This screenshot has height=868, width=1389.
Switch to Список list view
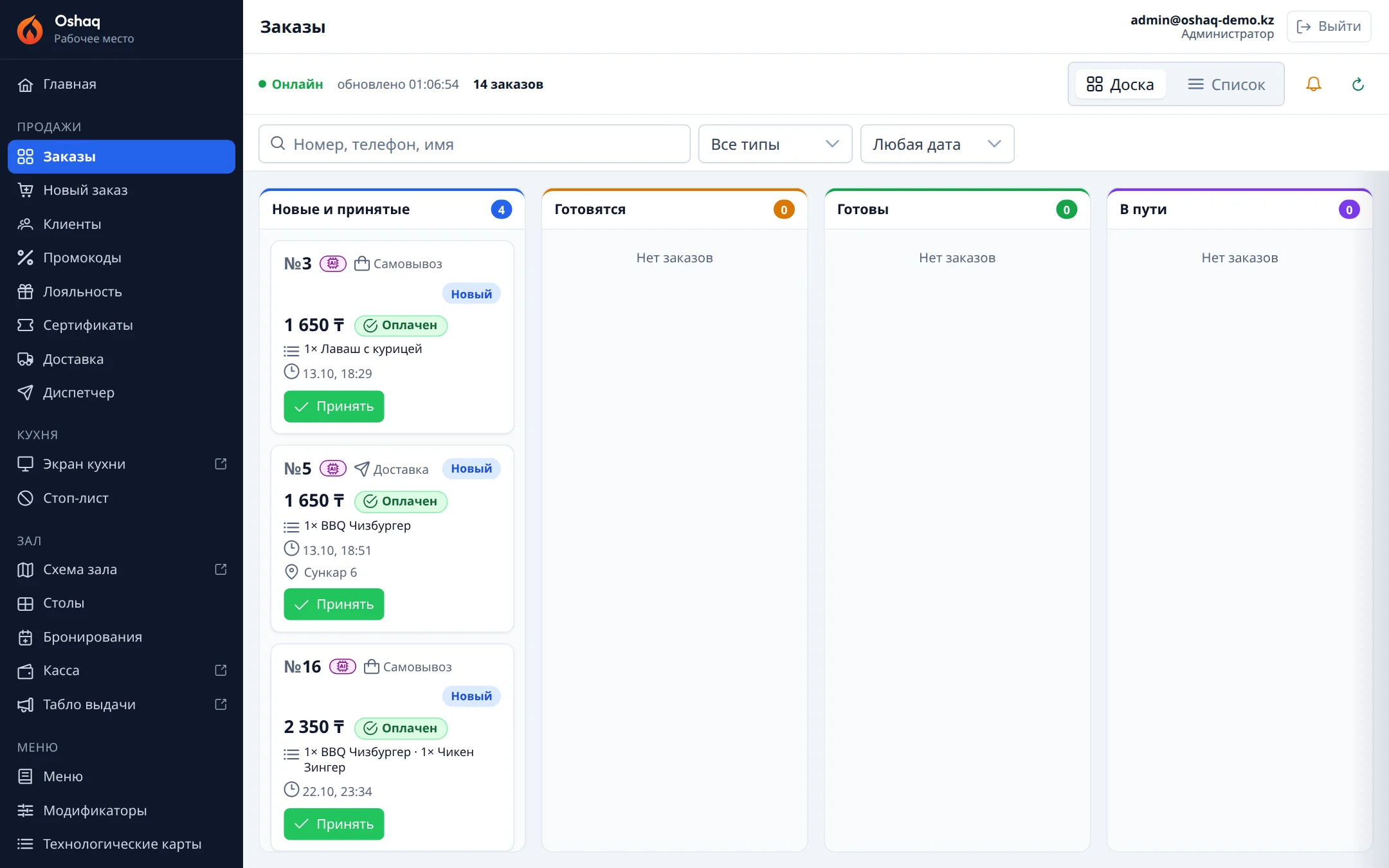point(1226,84)
